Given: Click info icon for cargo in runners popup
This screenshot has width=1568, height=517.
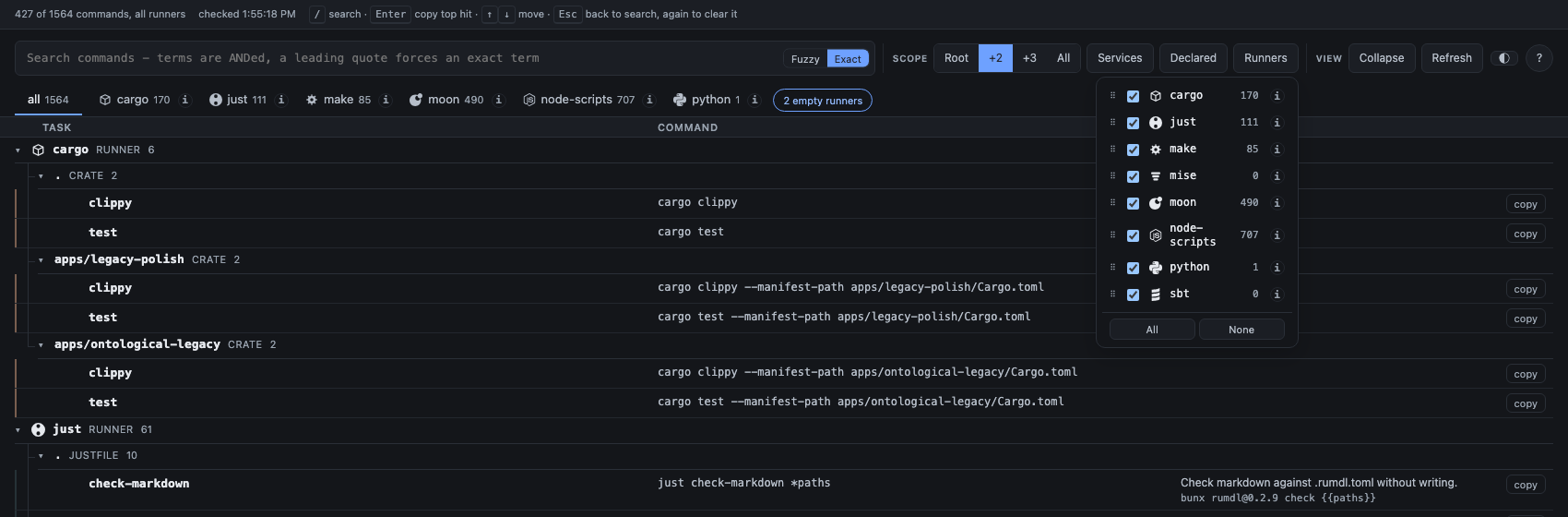Looking at the screenshot, I should [1277, 95].
